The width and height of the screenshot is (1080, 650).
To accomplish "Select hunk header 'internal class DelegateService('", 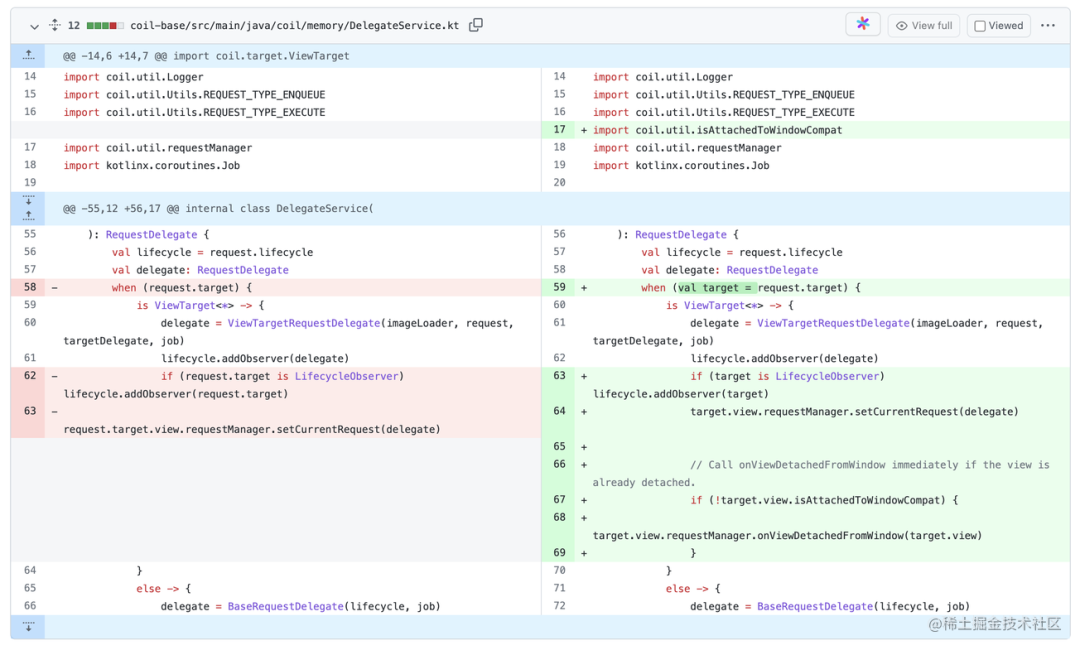I will pos(279,209).
